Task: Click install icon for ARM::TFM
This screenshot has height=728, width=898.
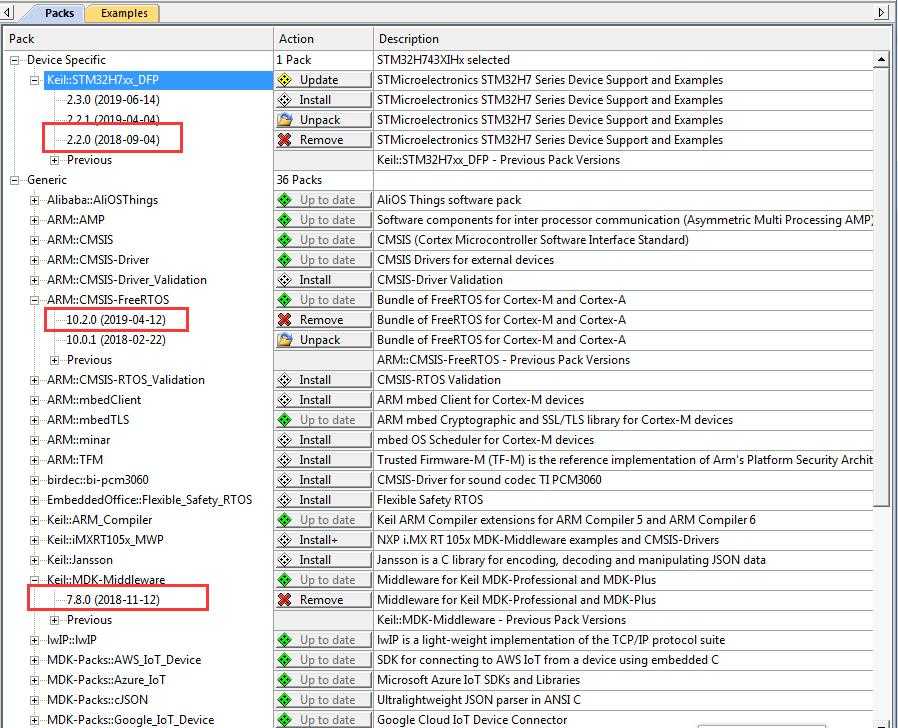Action: [x=285, y=460]
